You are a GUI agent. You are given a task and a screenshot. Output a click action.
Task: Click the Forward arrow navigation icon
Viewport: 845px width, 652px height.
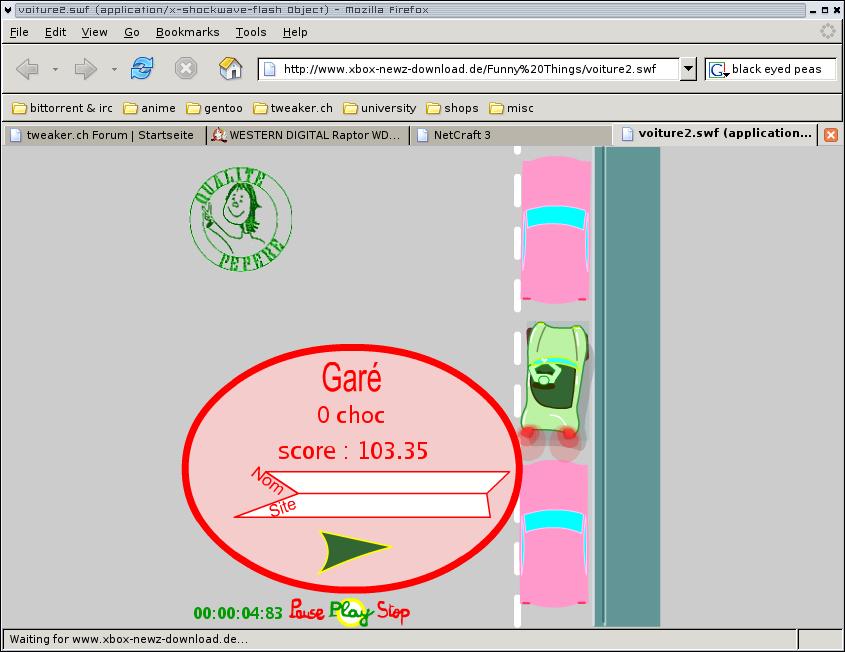click(86, 68)
